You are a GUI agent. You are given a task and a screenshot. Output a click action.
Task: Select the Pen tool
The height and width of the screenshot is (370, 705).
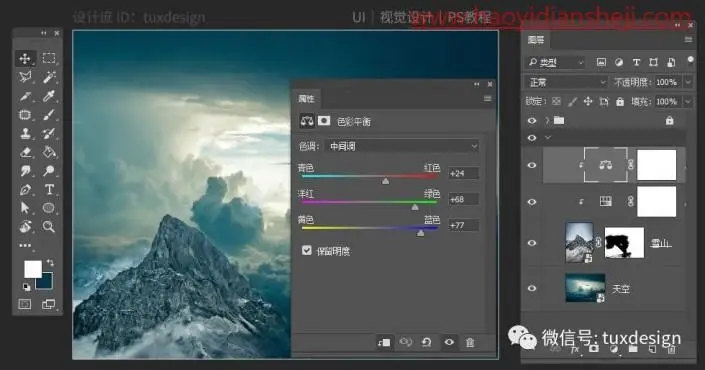pyautogui.click(x=25, y=190)
